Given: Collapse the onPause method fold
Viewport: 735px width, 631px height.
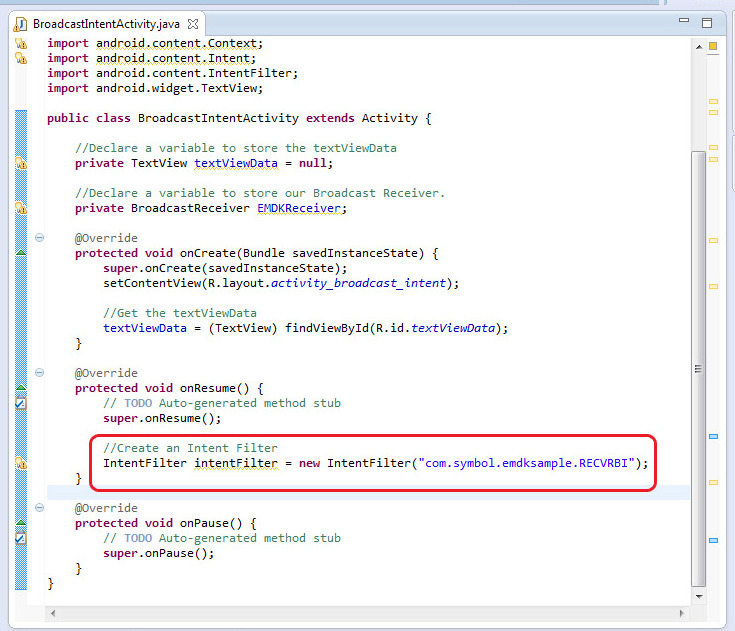Looking at the screenshot, I should point(40,508).
